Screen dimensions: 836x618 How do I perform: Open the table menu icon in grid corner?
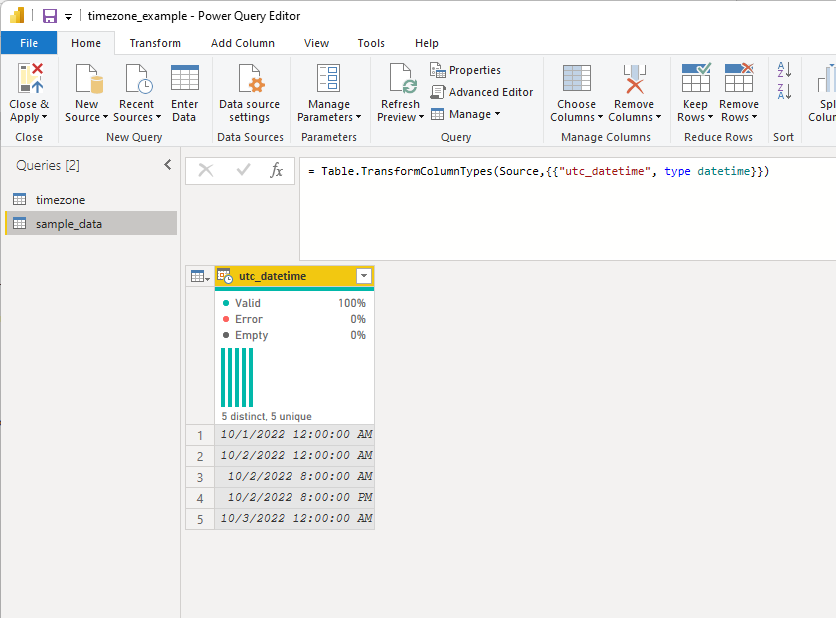200,276
